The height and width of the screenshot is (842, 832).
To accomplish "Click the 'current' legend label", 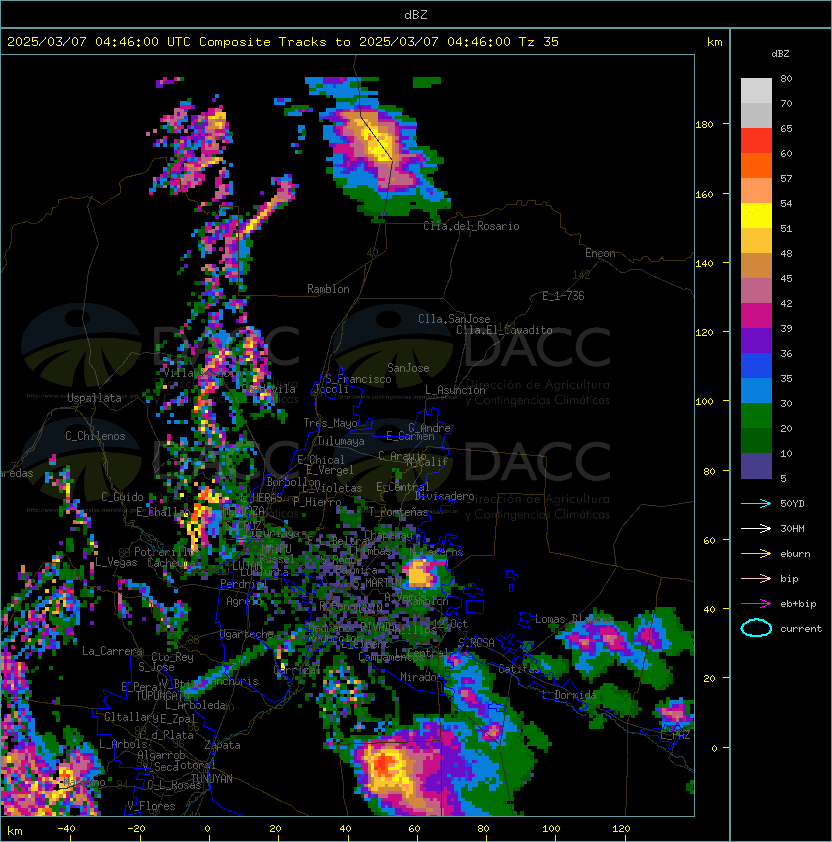I will pos(801,629).
